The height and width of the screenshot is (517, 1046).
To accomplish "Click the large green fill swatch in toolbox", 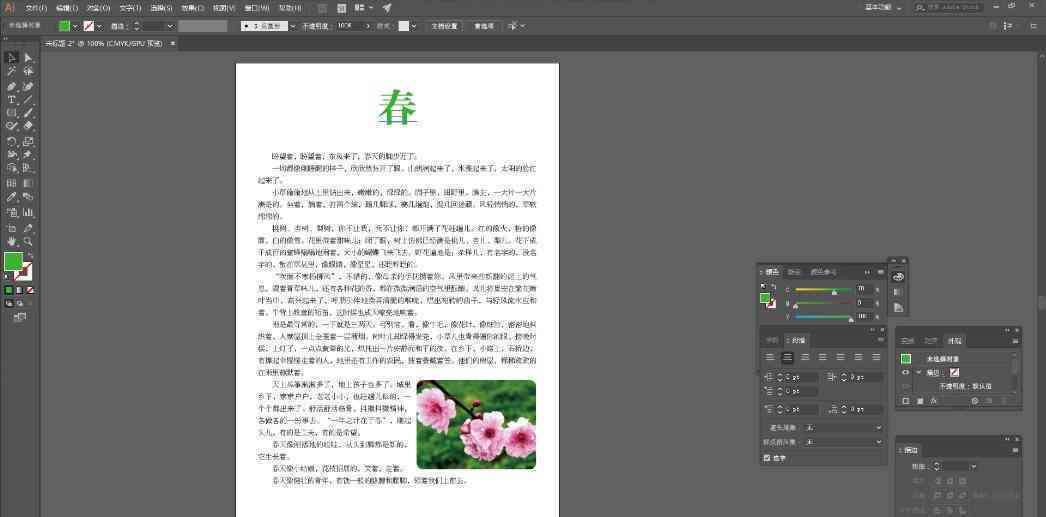I will [x=13, y=262].
